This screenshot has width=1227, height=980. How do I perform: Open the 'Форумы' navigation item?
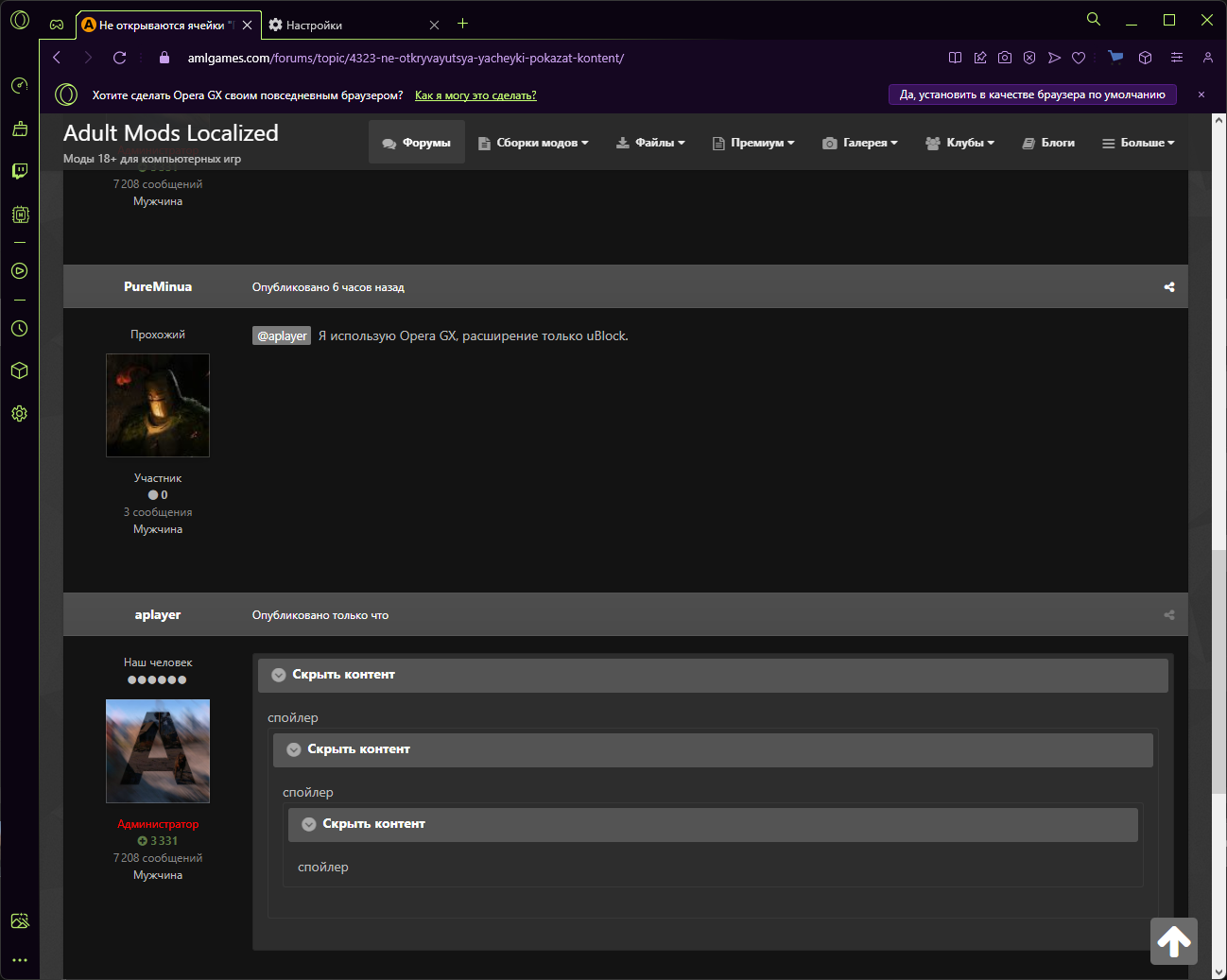[x=417, y=143]
